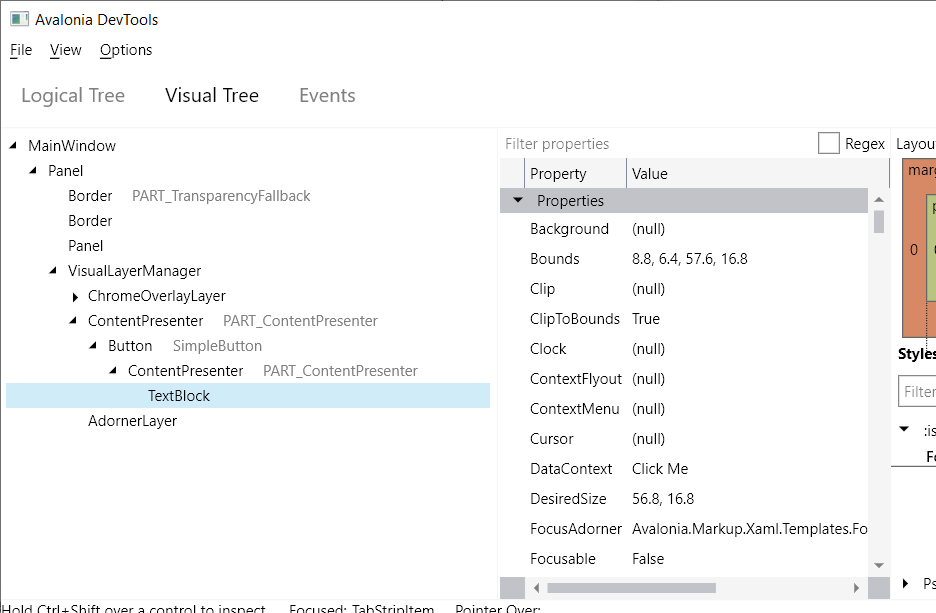Click the ClipToBounds True value
The image size is (936, 613).
click(646, 319)
